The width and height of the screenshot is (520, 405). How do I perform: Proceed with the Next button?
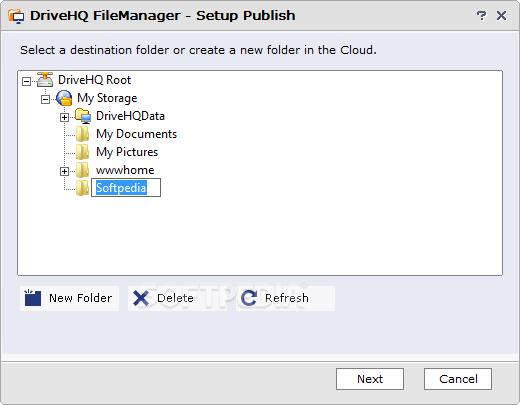click(x=370, y=379)
